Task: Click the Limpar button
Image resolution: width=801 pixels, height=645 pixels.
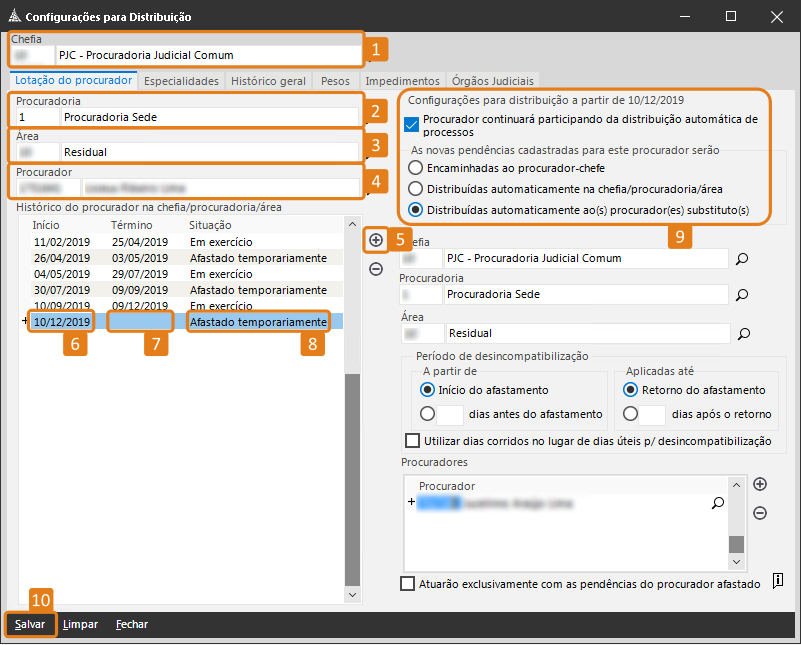Action: coord(80,624)
